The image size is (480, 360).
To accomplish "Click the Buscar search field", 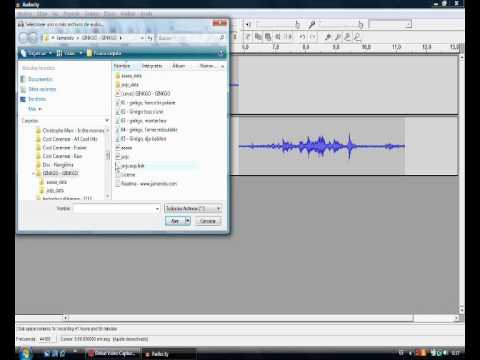I will click(188, 38).
